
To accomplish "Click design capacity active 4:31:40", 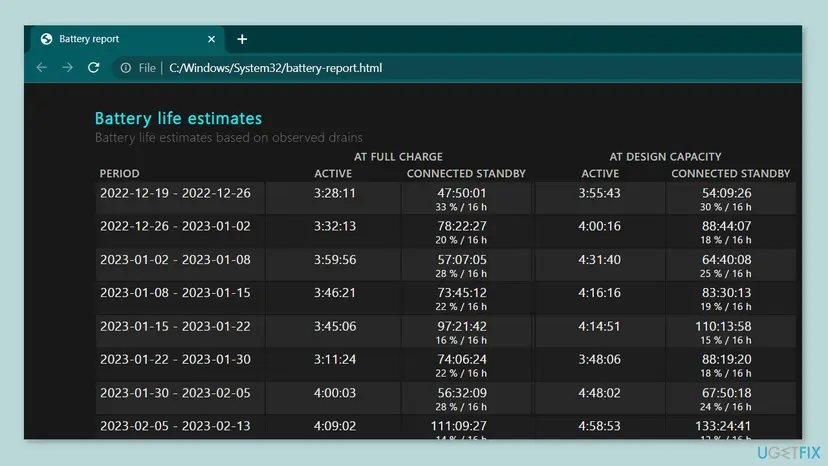I will tap(599, 259).
